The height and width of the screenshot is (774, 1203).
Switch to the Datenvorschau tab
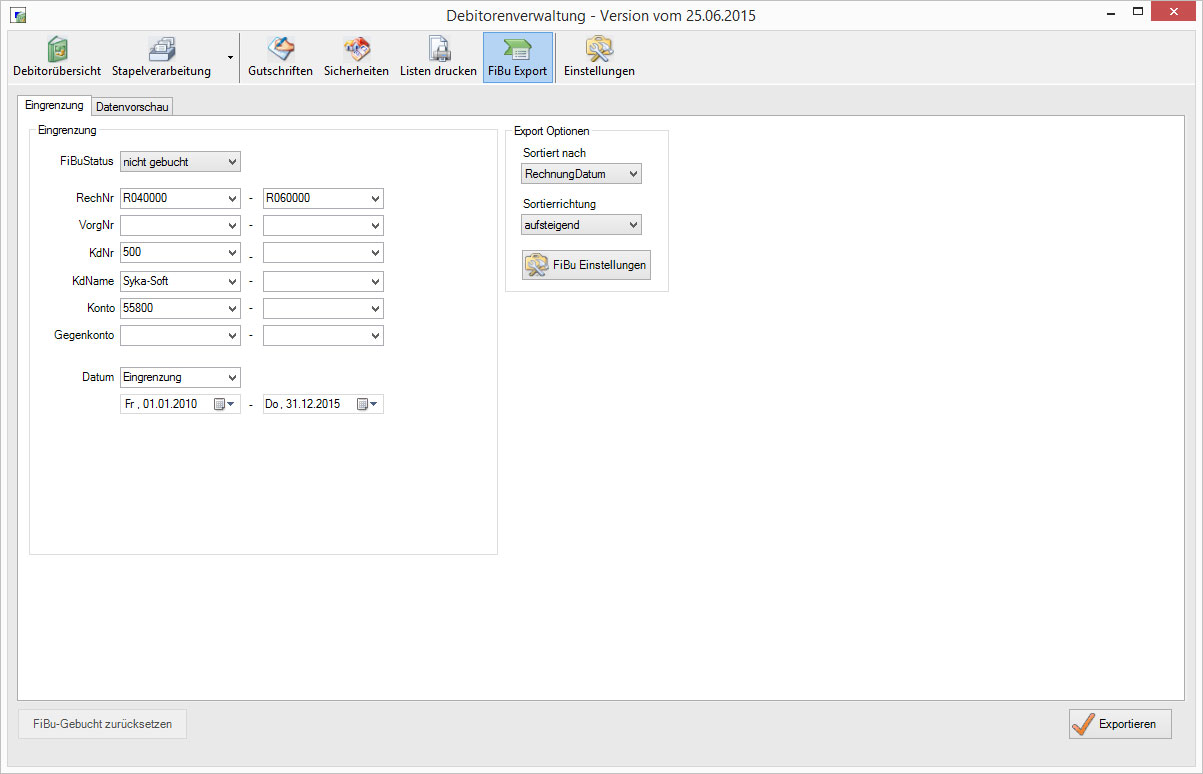point(132,106)
